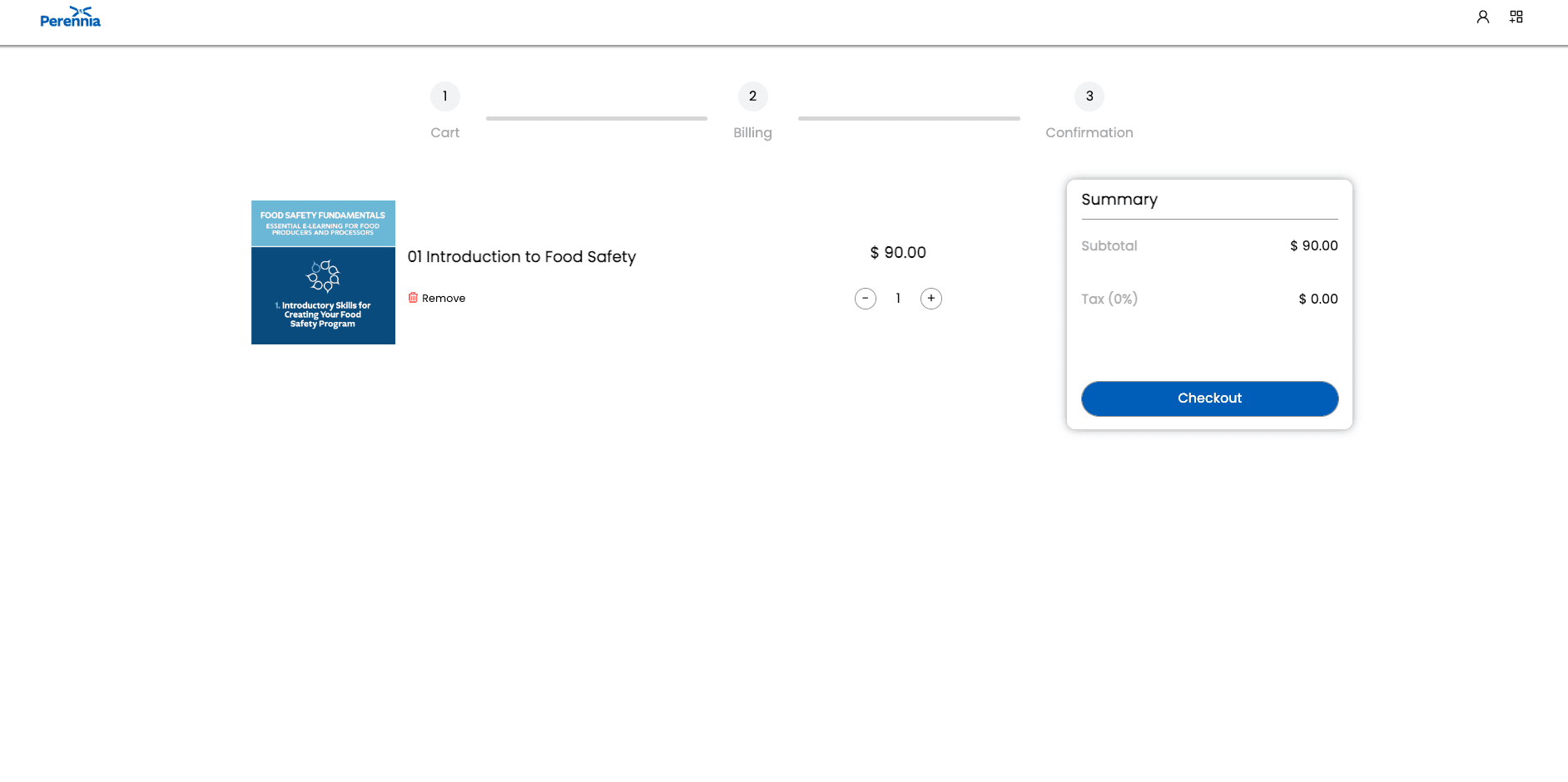Screen dimensions: 1568x782
Task: Click the $ 90.00 item price
Action: [898, 252]
